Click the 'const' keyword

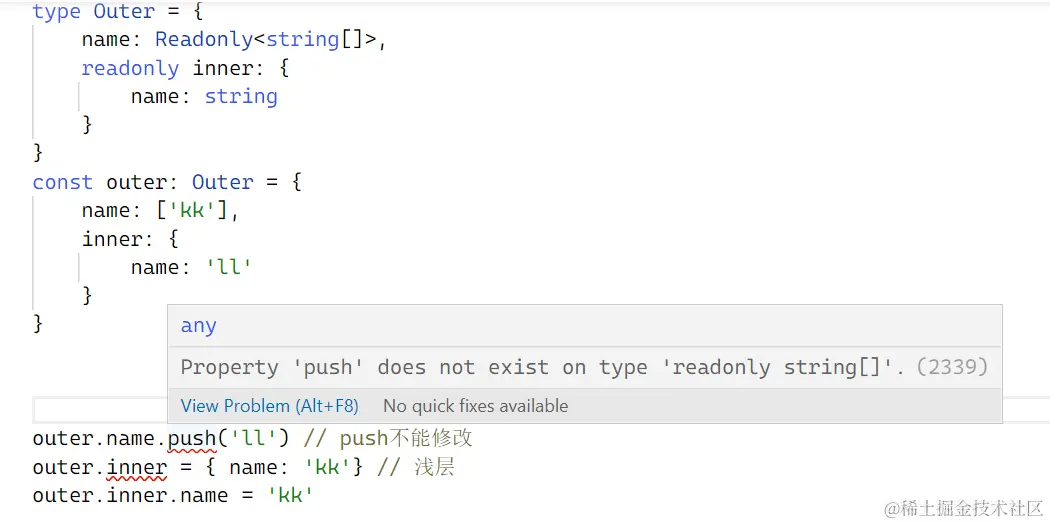click(x=62, y=182)
